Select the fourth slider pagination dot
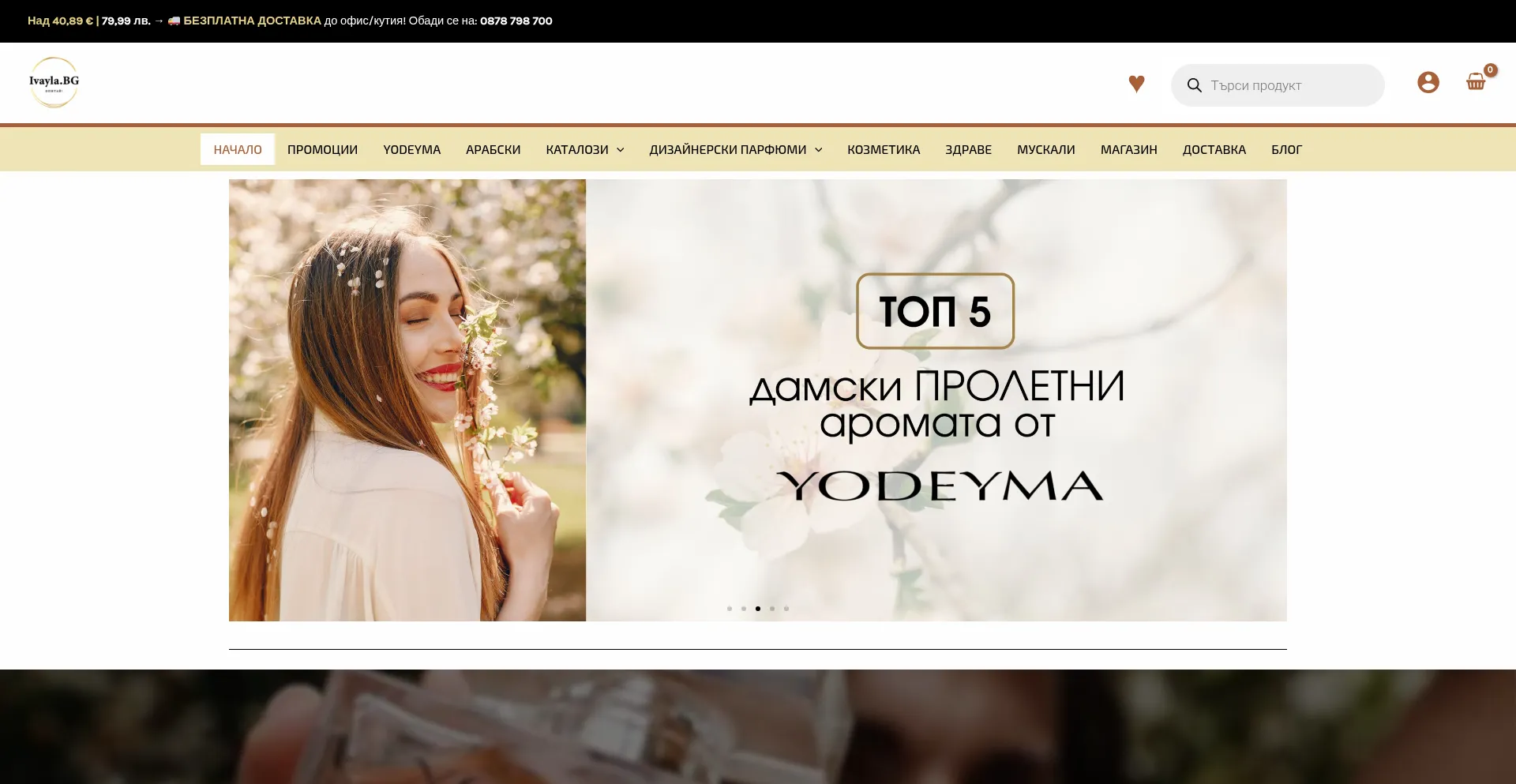 pos(772,609)
